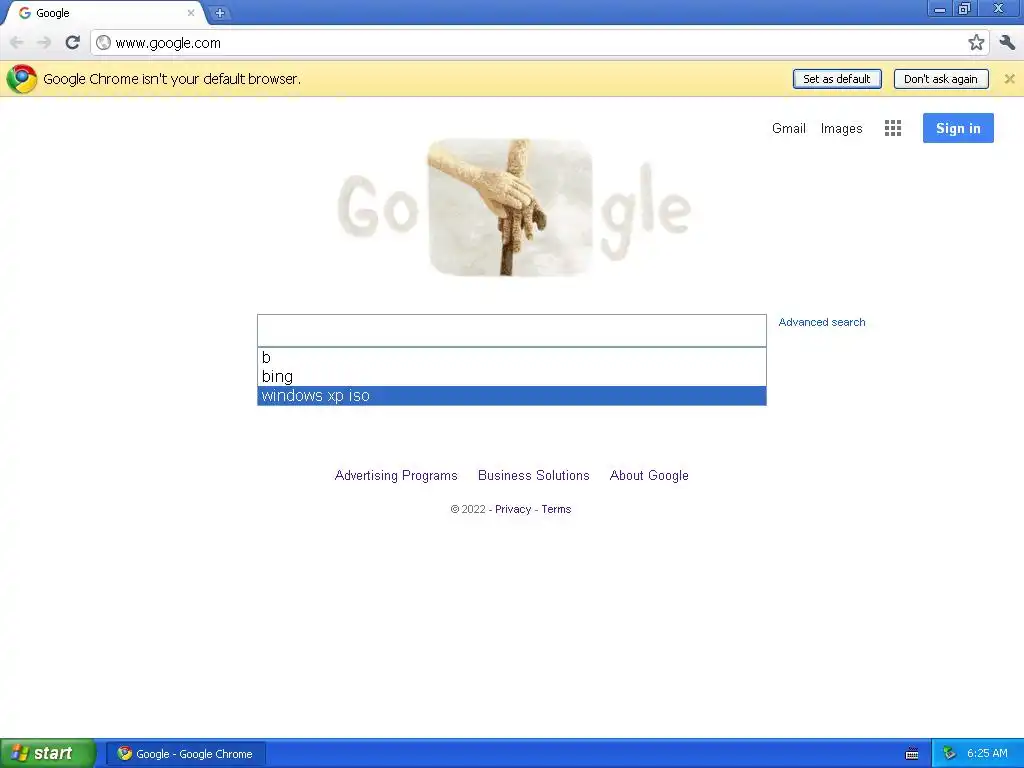Click Don't ask again button
Viewport: 1024px width, 768px height.
(940, 79)
